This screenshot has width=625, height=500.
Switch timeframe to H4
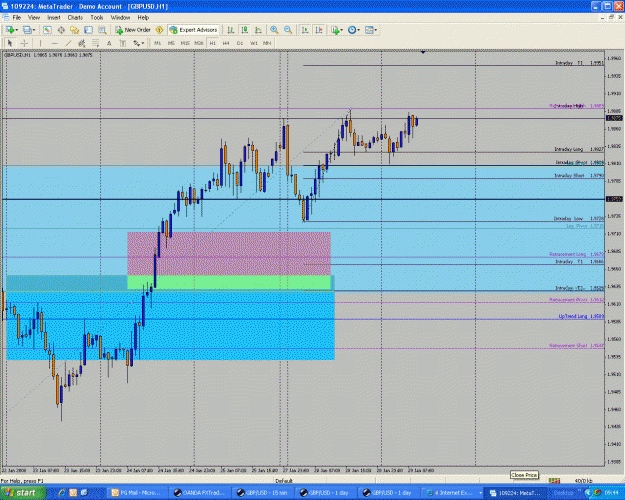226,43
